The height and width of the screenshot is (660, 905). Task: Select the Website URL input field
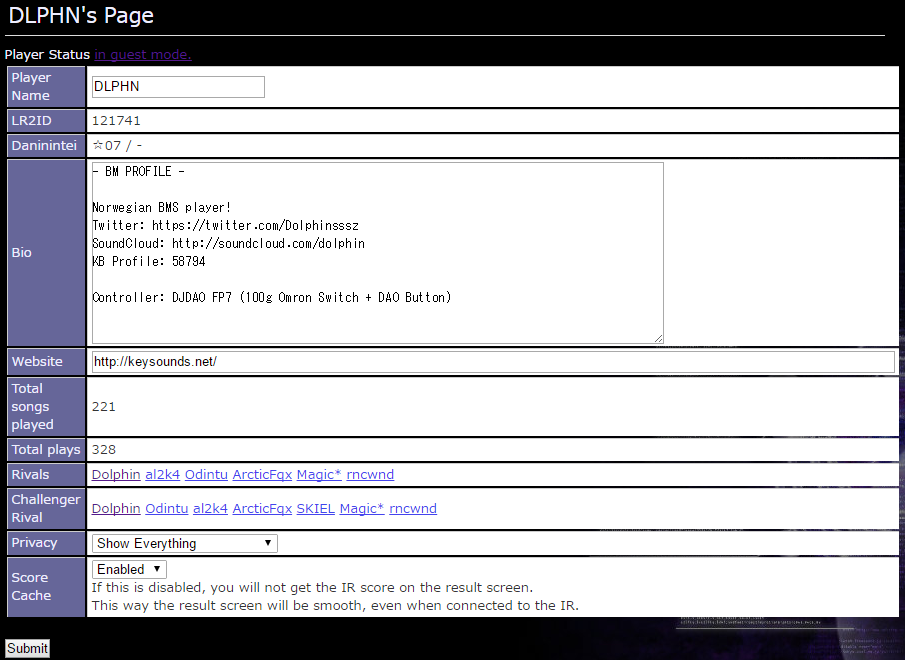pos(492,362)
